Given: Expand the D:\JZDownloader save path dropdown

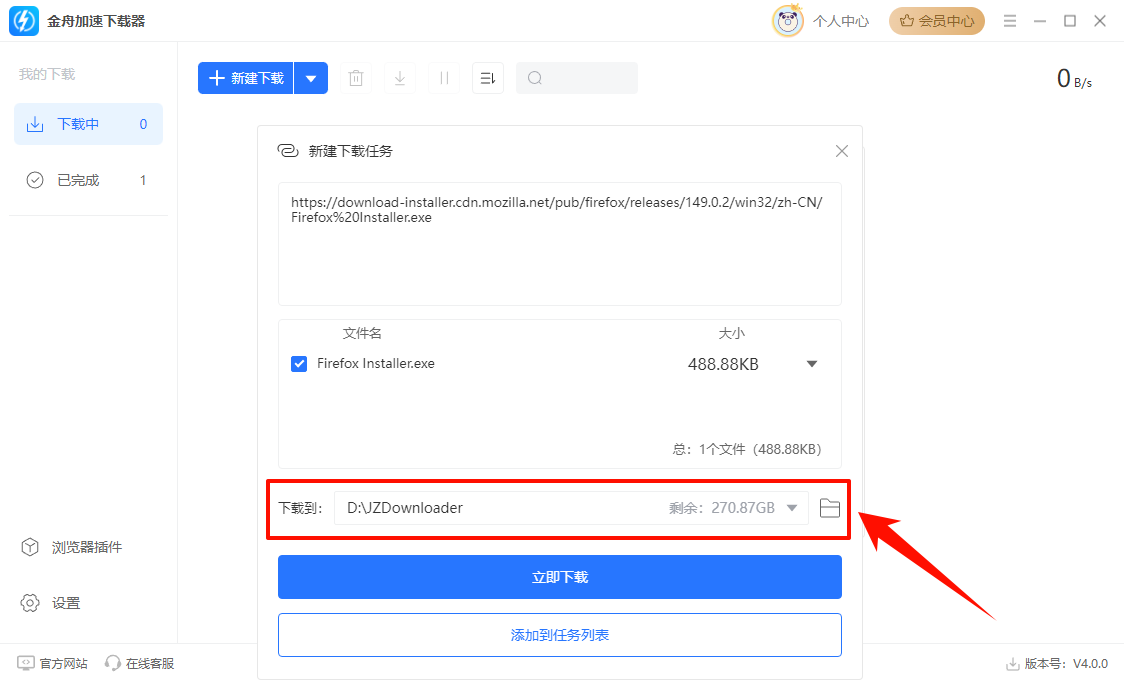Looking at the screenshot, I should tap(793, 507).
